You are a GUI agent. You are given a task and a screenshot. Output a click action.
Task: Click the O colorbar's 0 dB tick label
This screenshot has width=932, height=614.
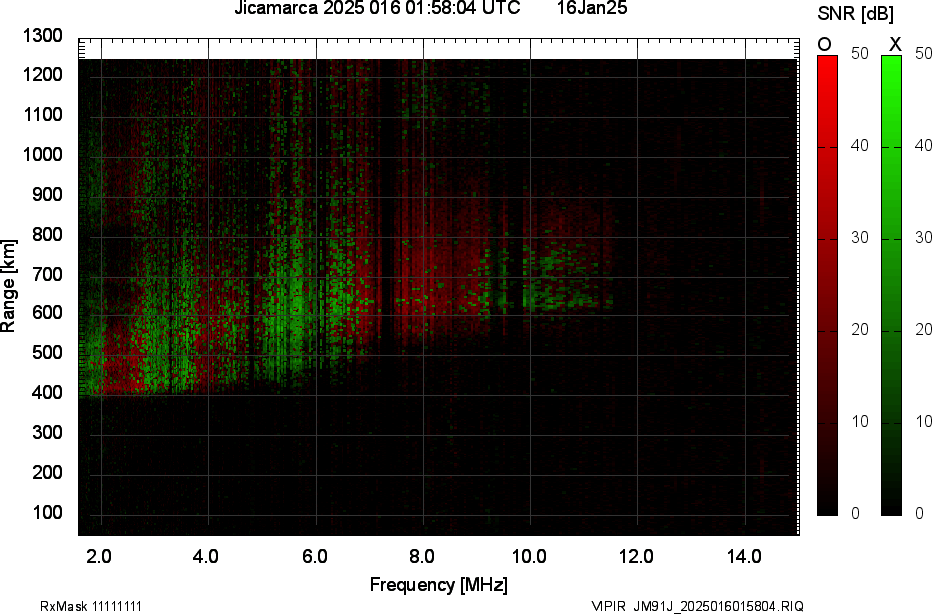pyautogui.click(x=855, y=514)
